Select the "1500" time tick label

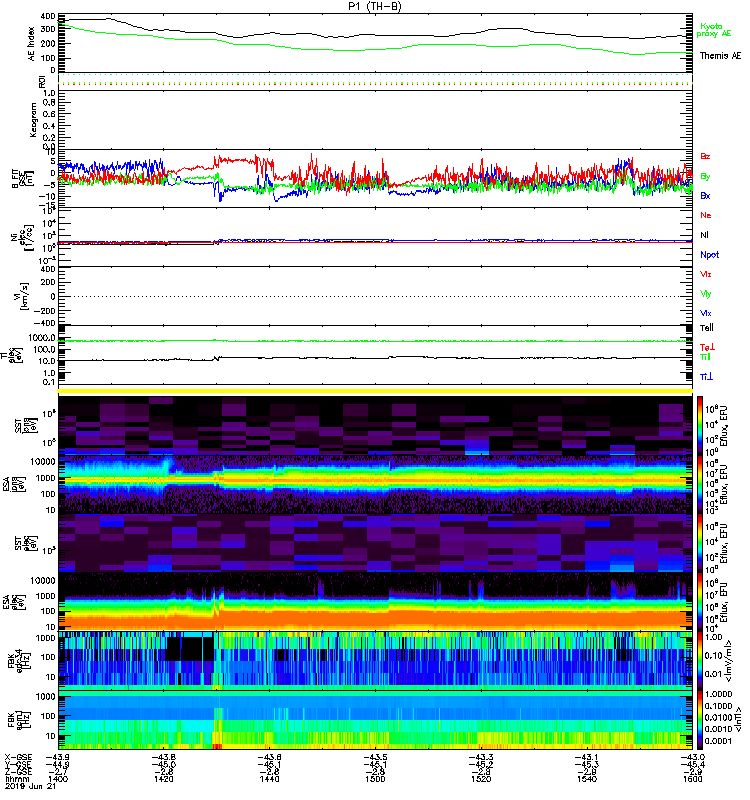(x=375, y=779)
